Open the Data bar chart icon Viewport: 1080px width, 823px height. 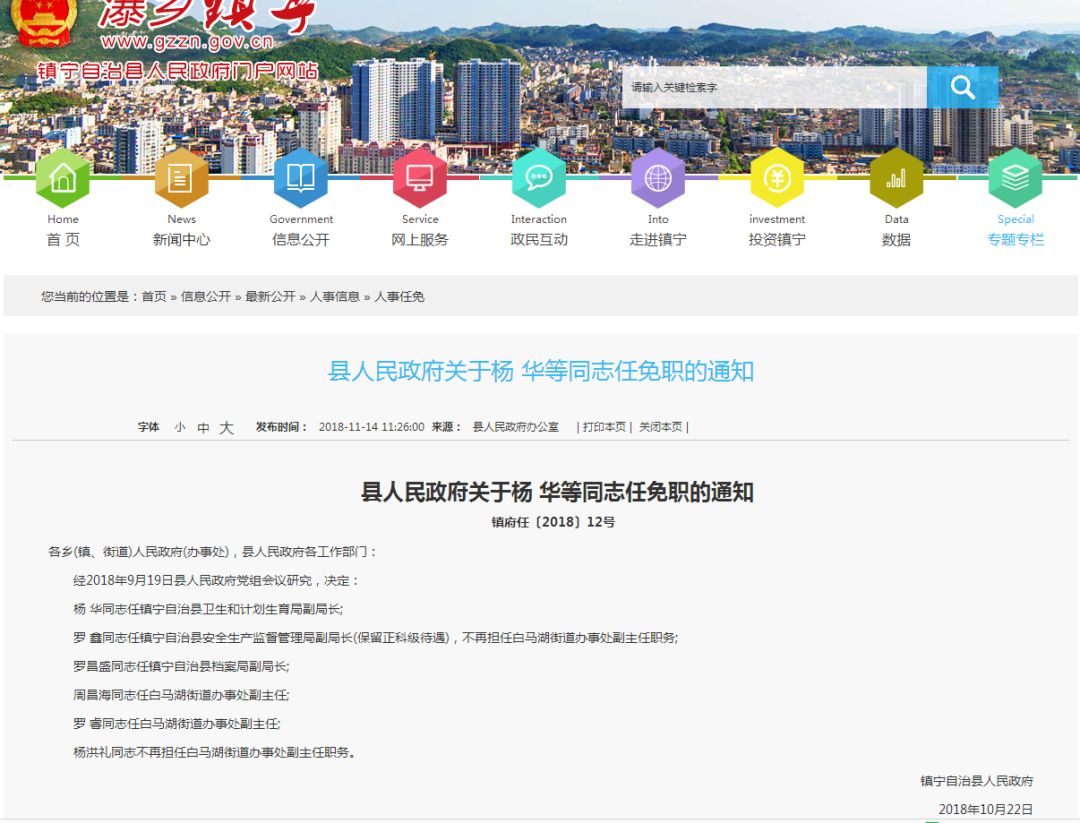tap(896, 178)
